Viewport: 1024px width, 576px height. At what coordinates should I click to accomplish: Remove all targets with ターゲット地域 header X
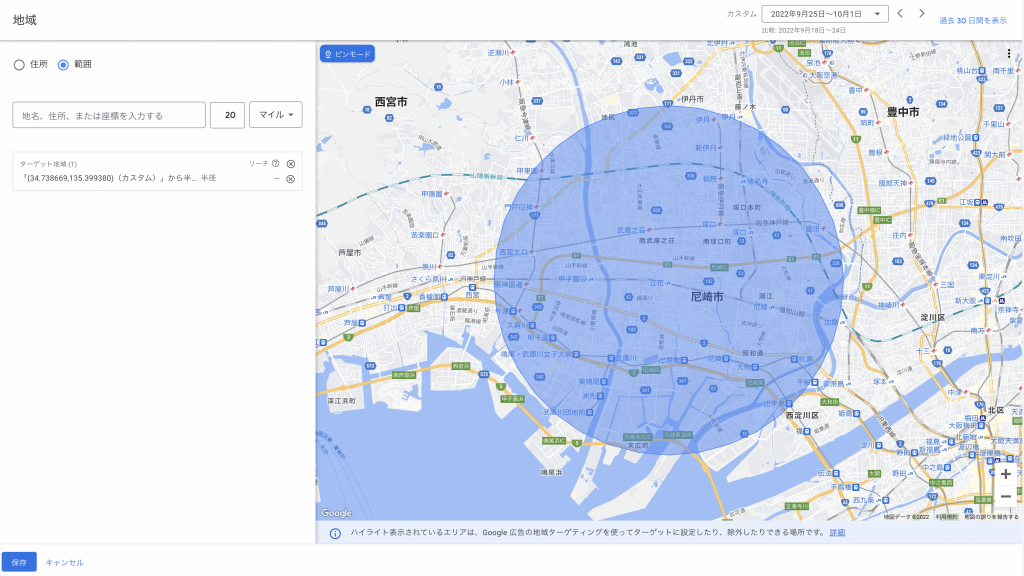point(291,164)
